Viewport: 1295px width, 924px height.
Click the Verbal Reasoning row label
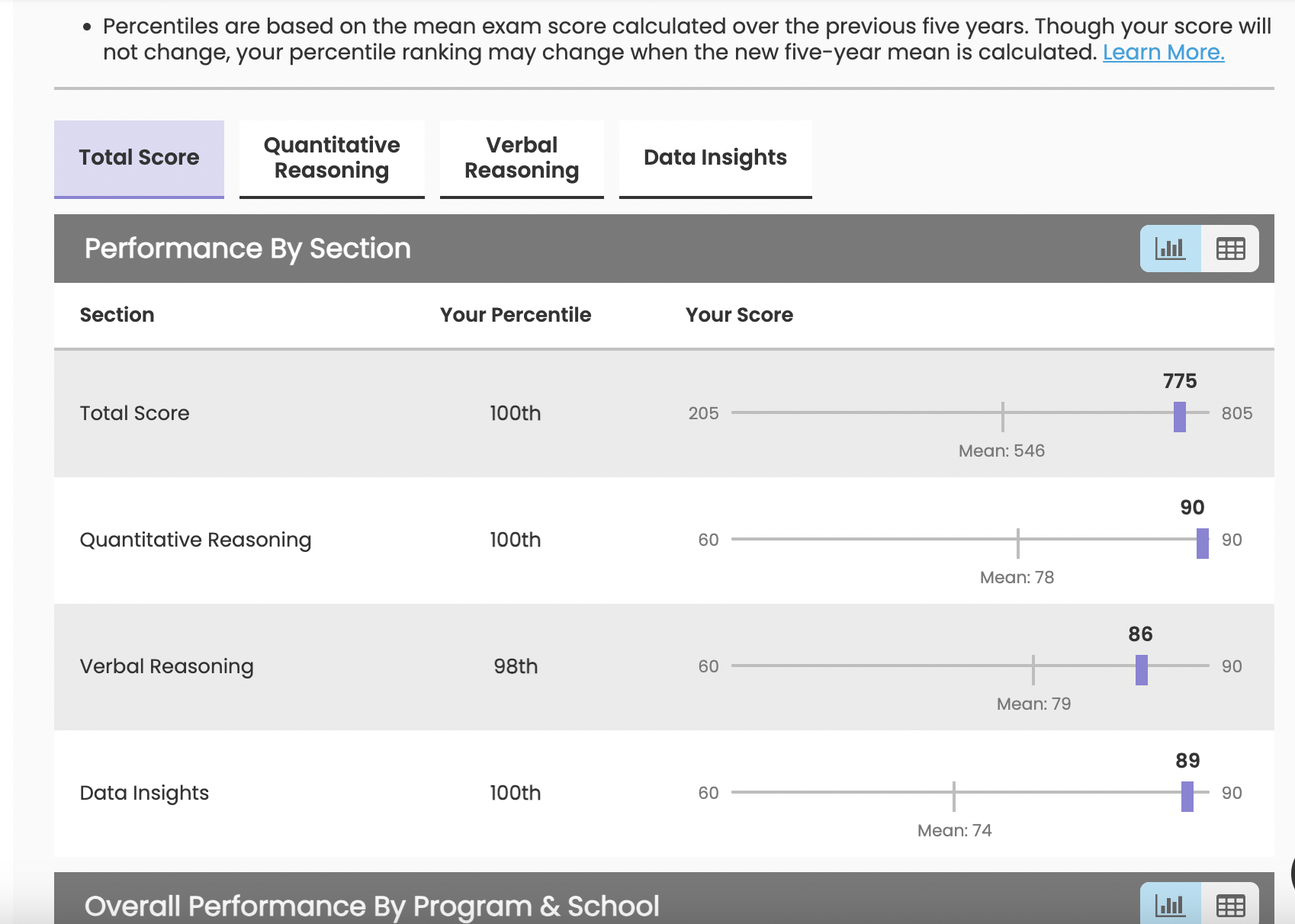pyautogui.click(x=167, y=666)
